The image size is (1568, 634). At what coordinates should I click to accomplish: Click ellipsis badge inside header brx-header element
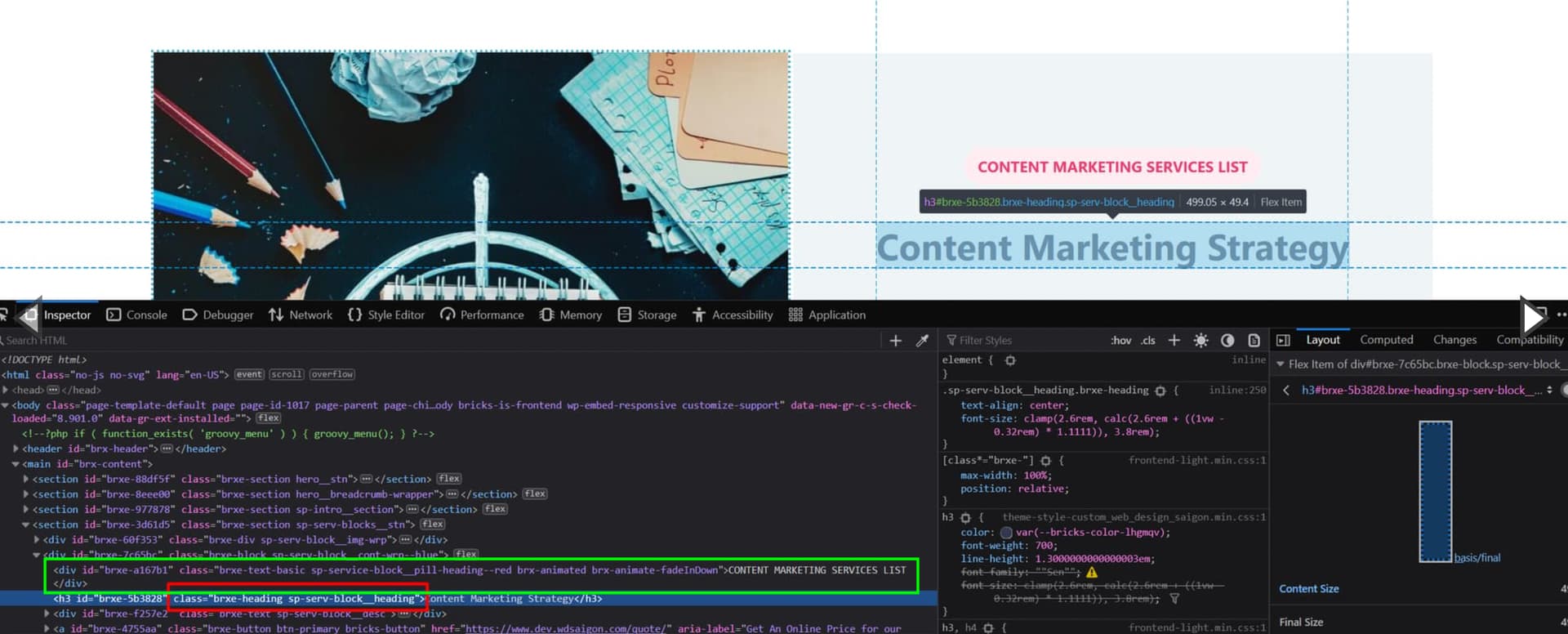[167, 449]
